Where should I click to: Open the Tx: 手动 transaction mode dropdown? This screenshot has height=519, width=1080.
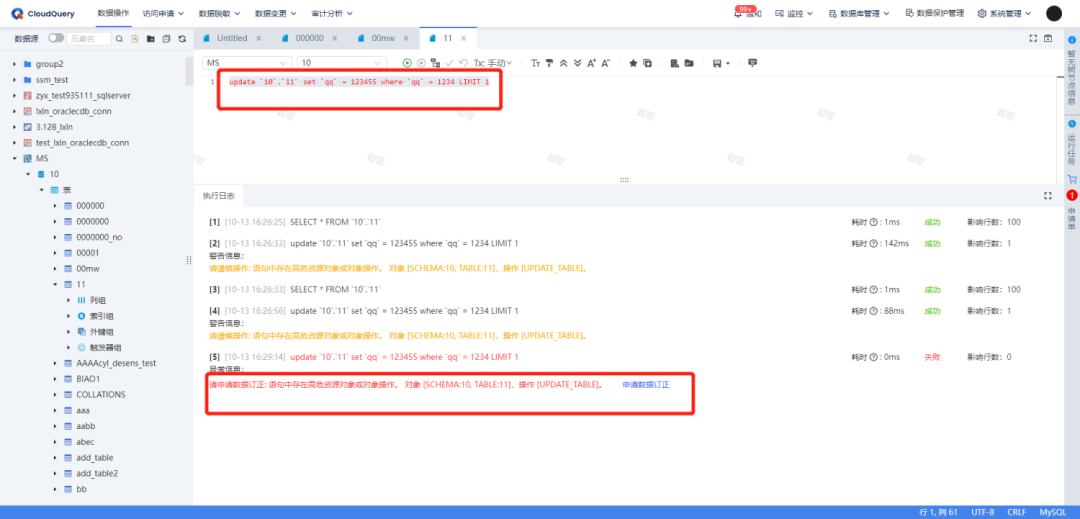[x=493, y=63]
